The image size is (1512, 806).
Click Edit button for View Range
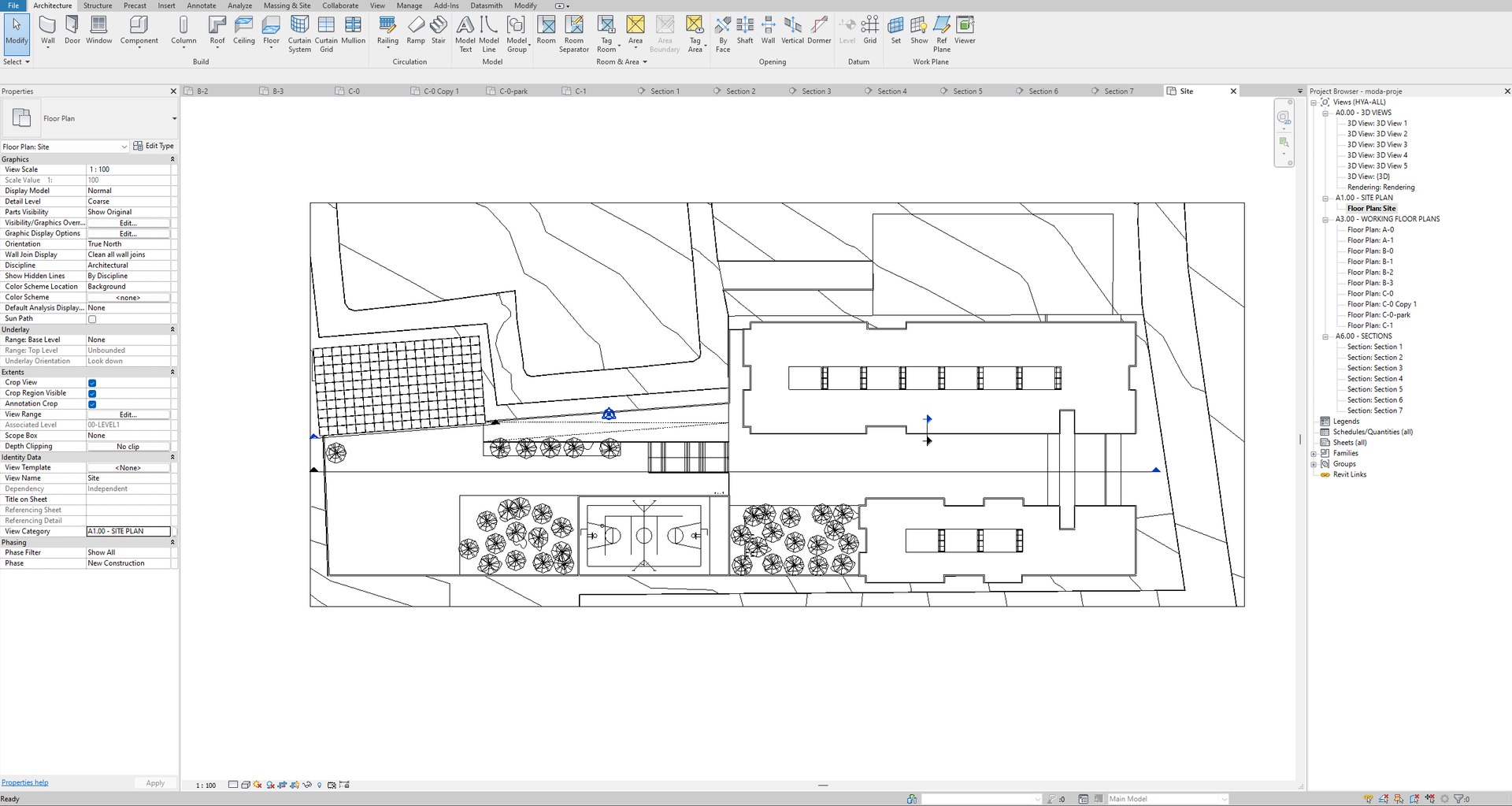coord(128,414)
